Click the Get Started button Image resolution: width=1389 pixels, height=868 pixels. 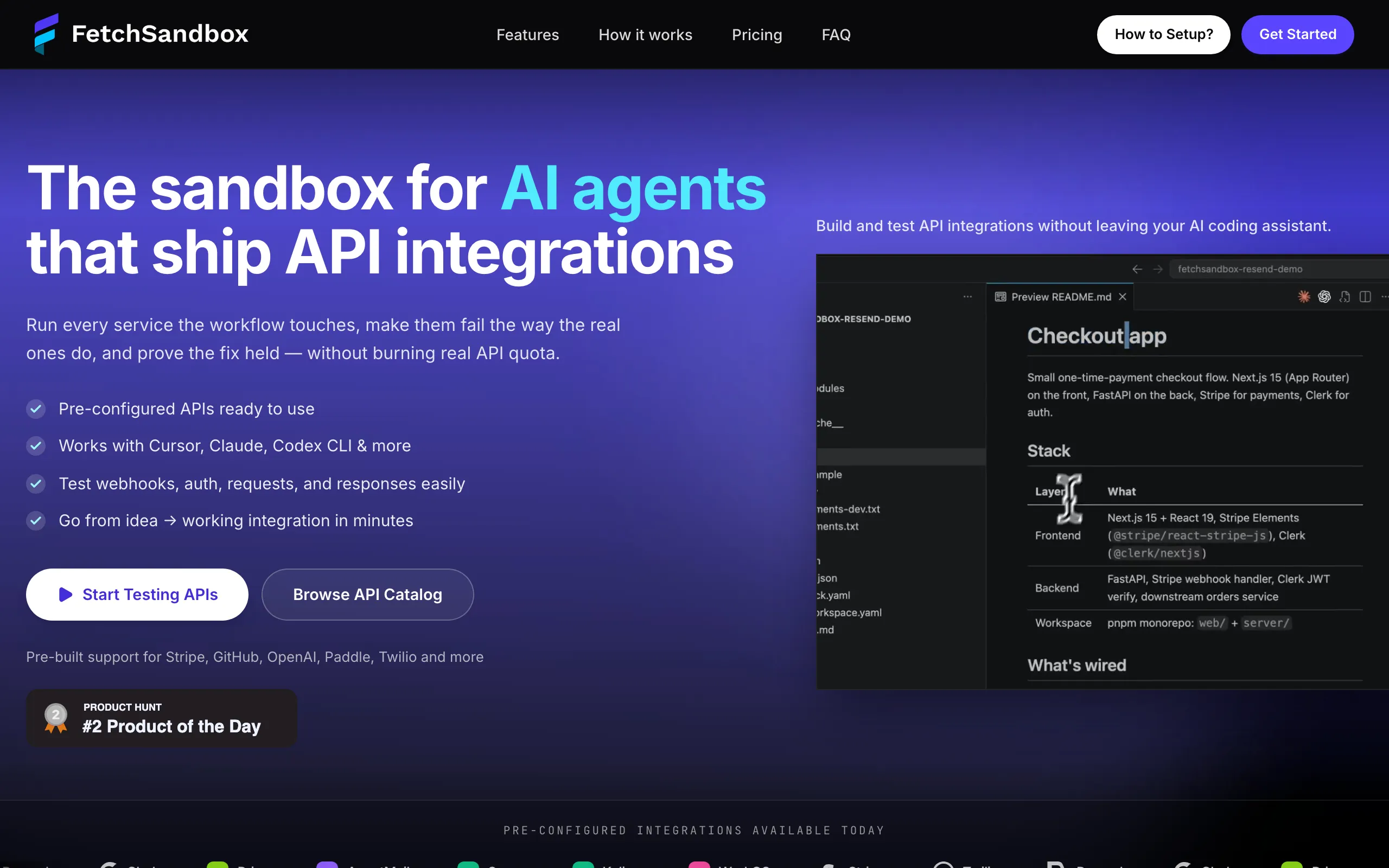tap(1297, 34)
